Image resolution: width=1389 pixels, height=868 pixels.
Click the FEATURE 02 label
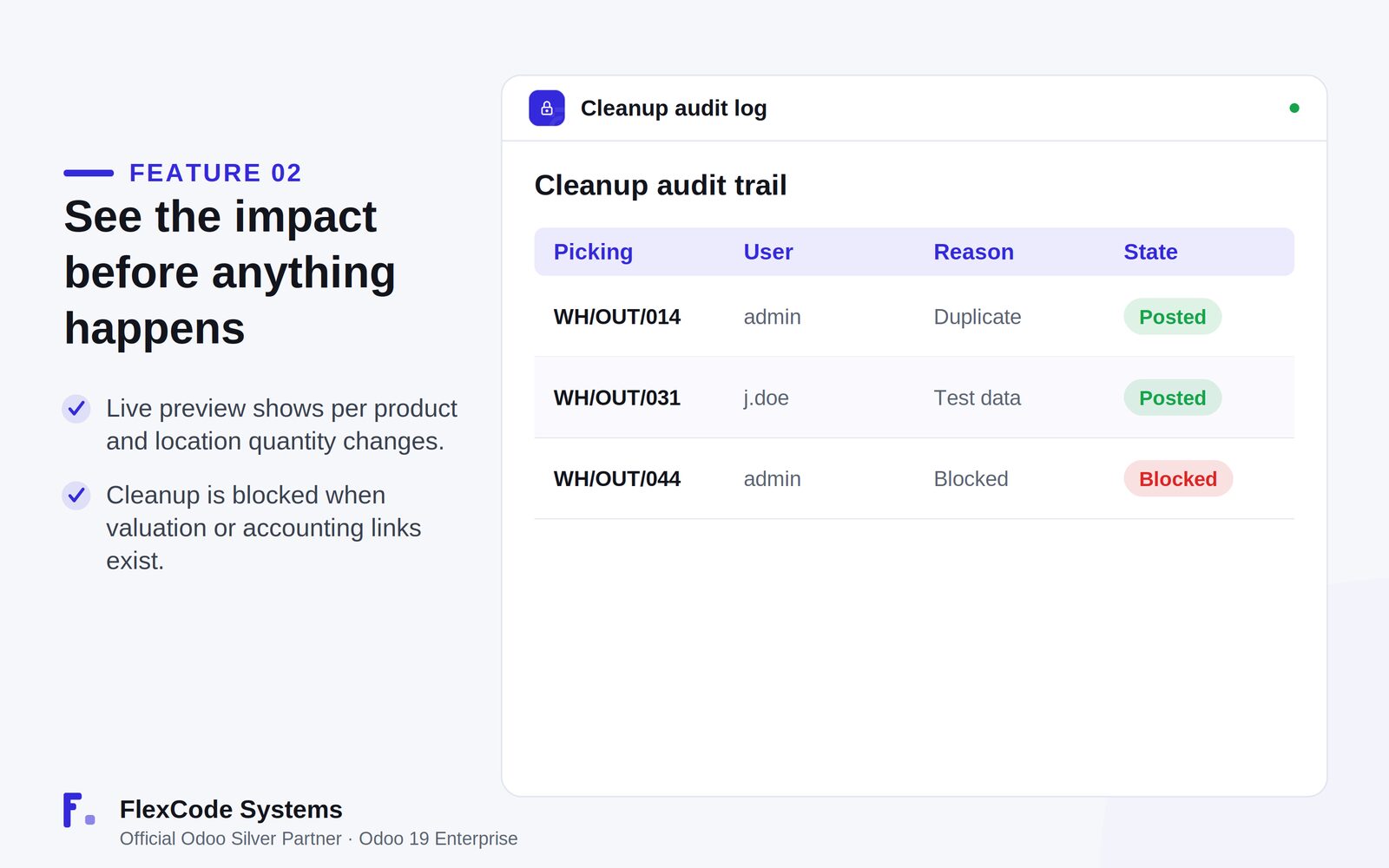pyautogui.click(x=215, y=173)
